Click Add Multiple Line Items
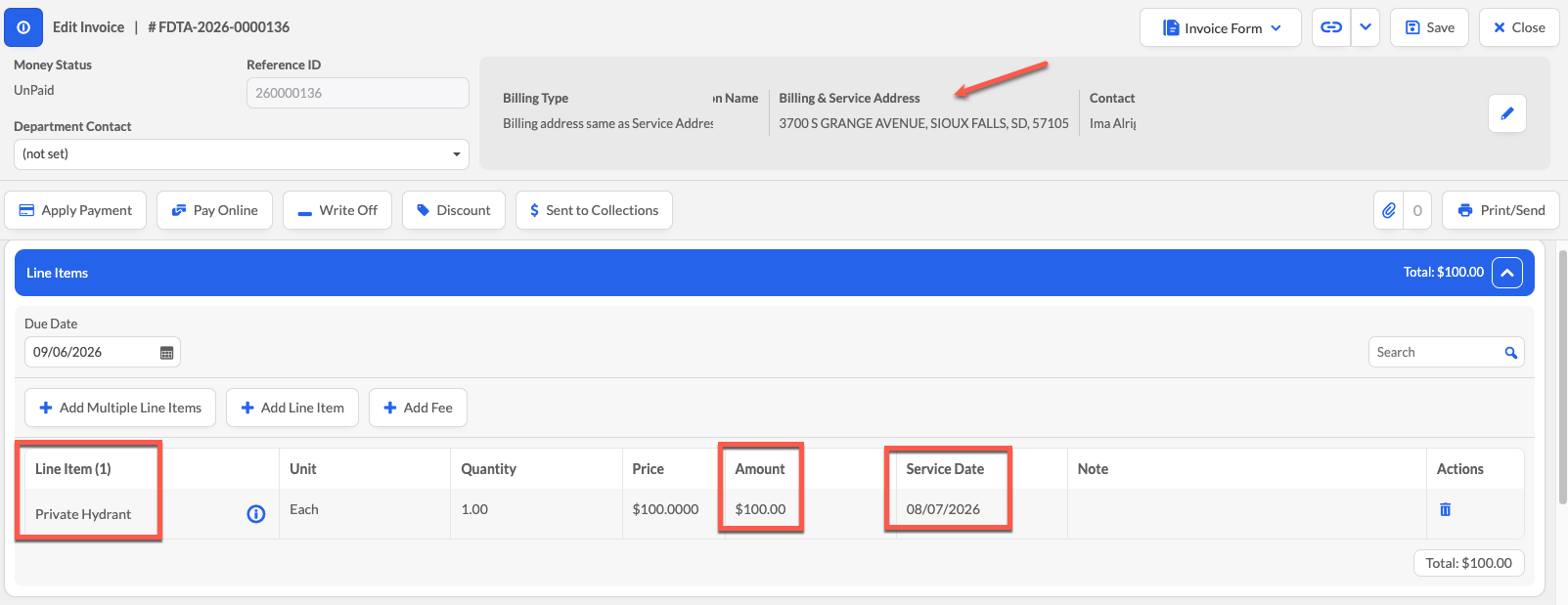1568x605 pixels. [x=120, y=408]
